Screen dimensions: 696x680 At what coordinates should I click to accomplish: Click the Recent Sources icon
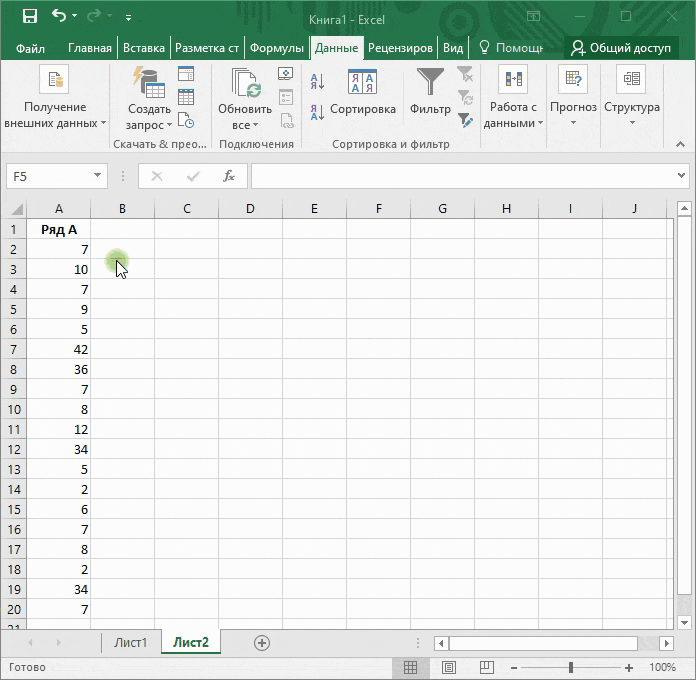[x=186, y=120]
